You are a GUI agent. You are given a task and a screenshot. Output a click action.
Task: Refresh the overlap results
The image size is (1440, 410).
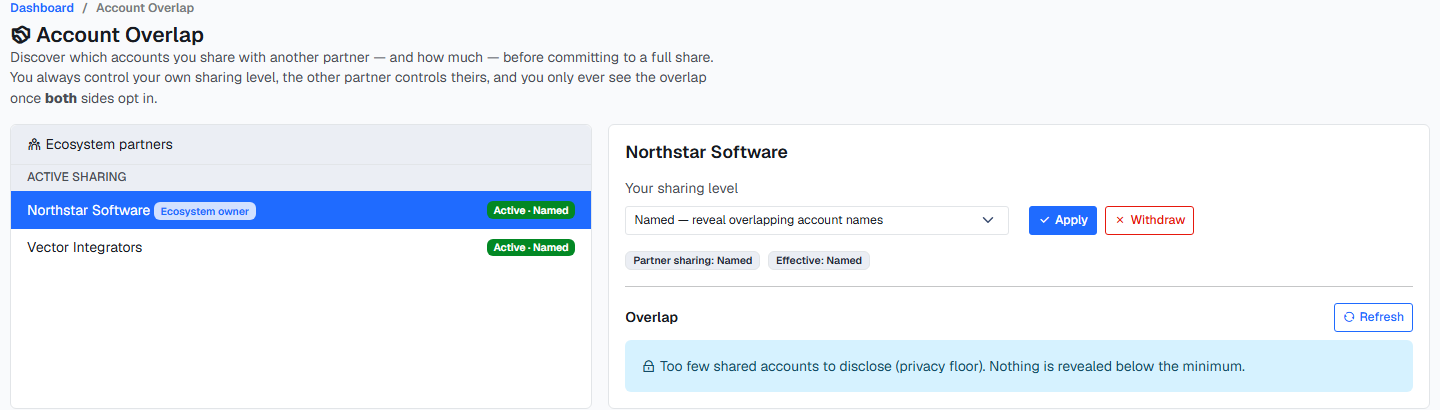point(1373,317)
